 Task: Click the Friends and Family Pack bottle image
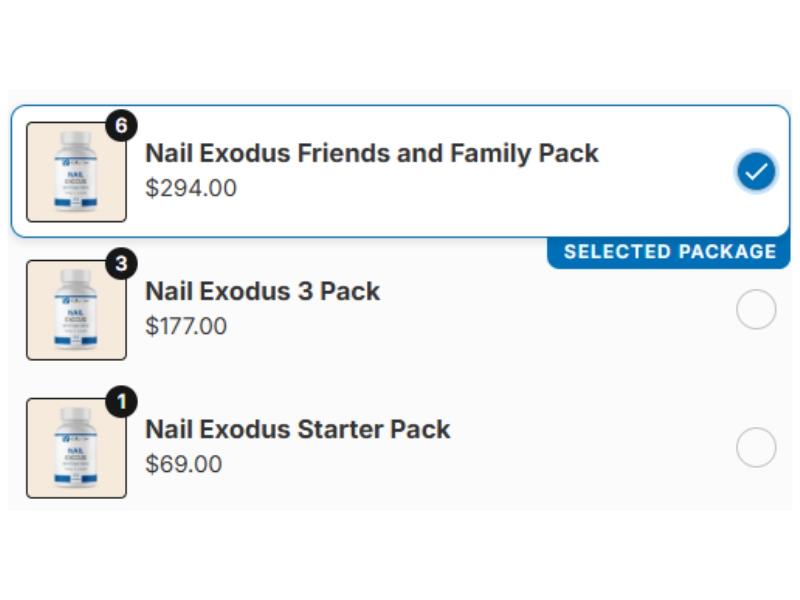click(76, 172)
